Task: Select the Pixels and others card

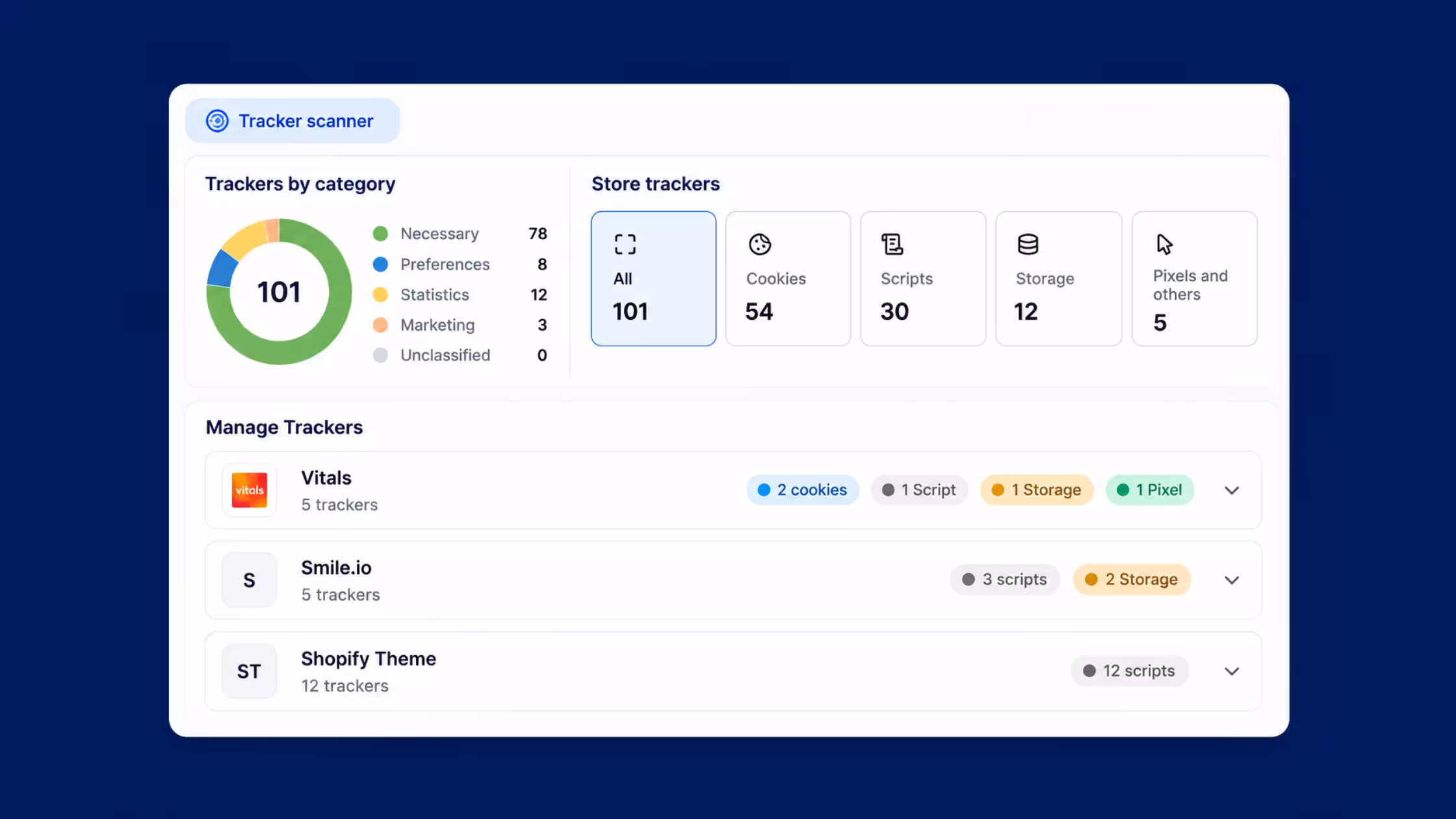Action: coord(1195,278)
